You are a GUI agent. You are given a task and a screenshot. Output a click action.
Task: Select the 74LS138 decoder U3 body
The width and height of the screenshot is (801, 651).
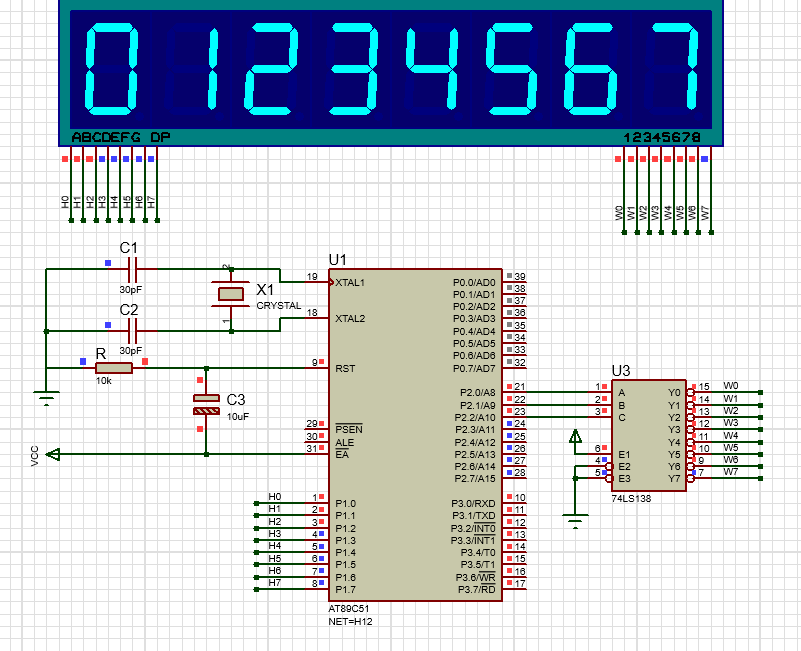pyautogui.click(x=649, y=435)
